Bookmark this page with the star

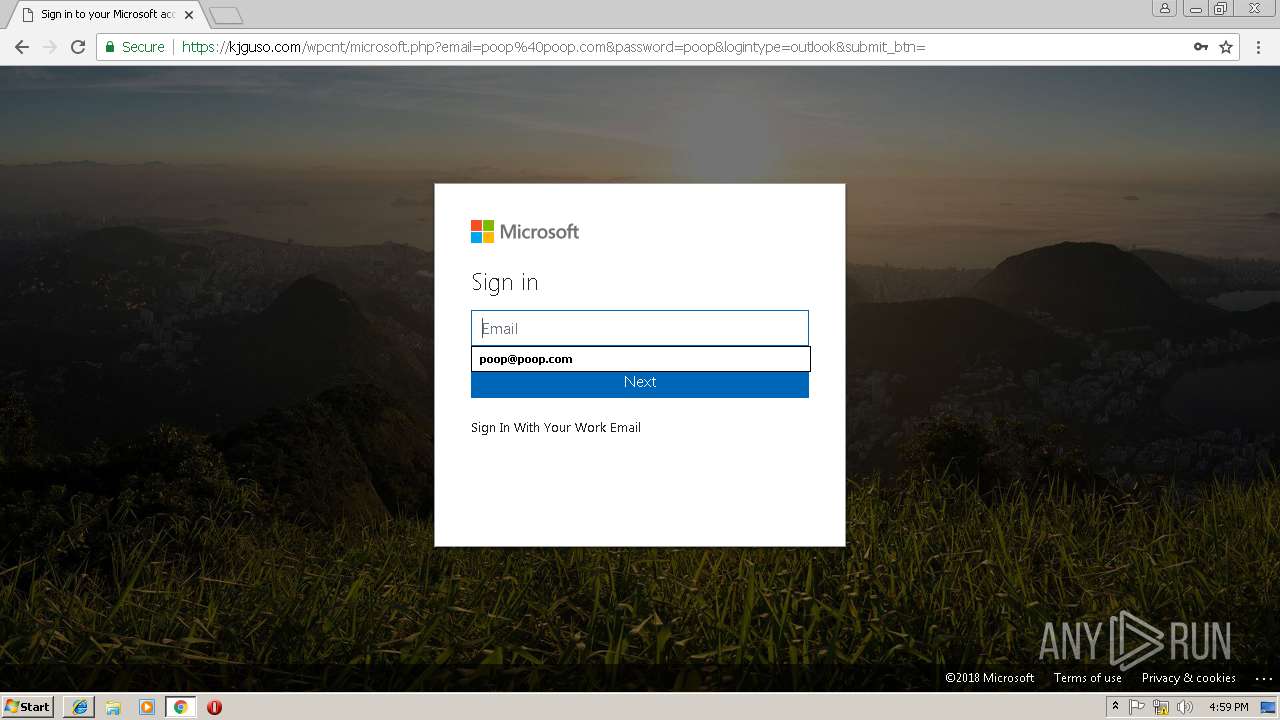[x=1226, y=47]
